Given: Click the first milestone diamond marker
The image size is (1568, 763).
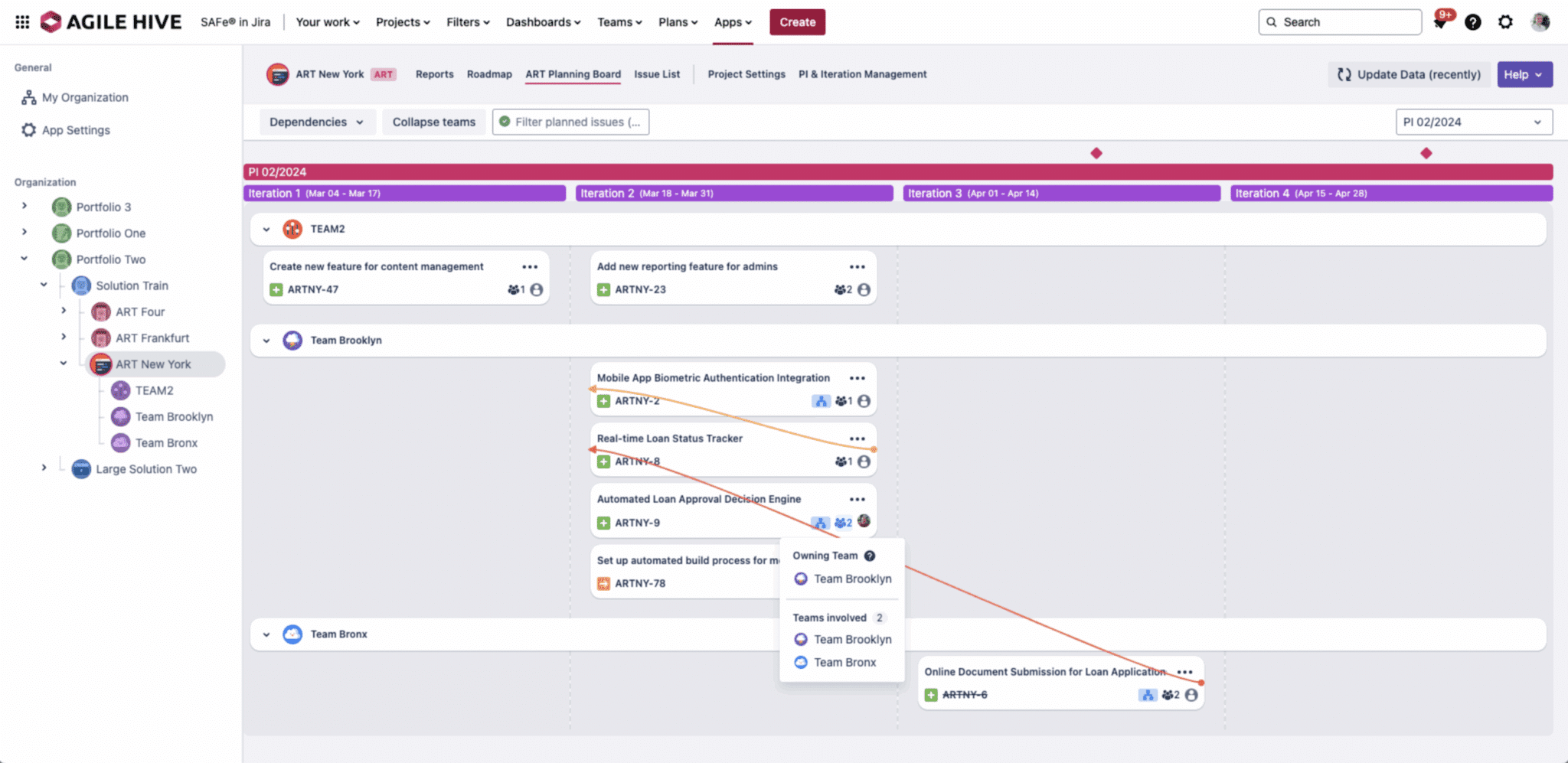Looking at the screenshot, I should 1096,153.
